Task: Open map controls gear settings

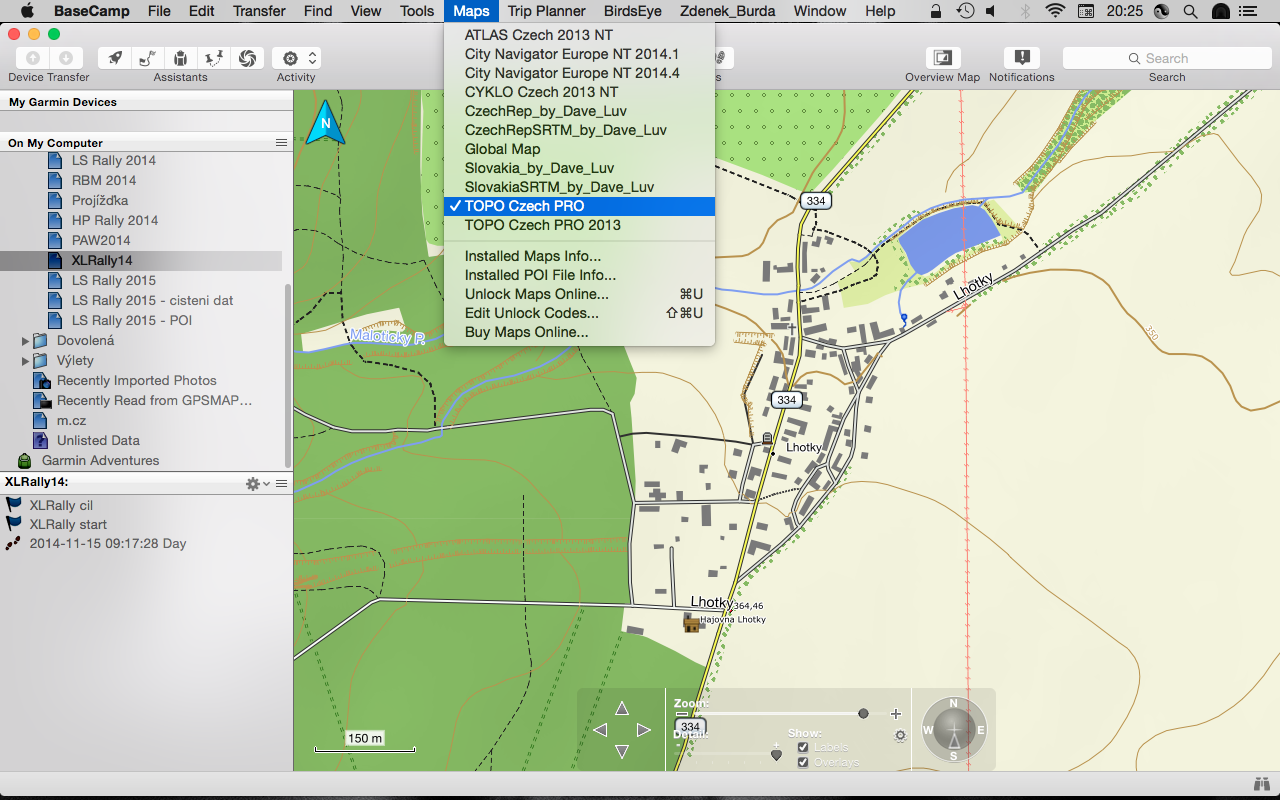Action: pos(900,735)
